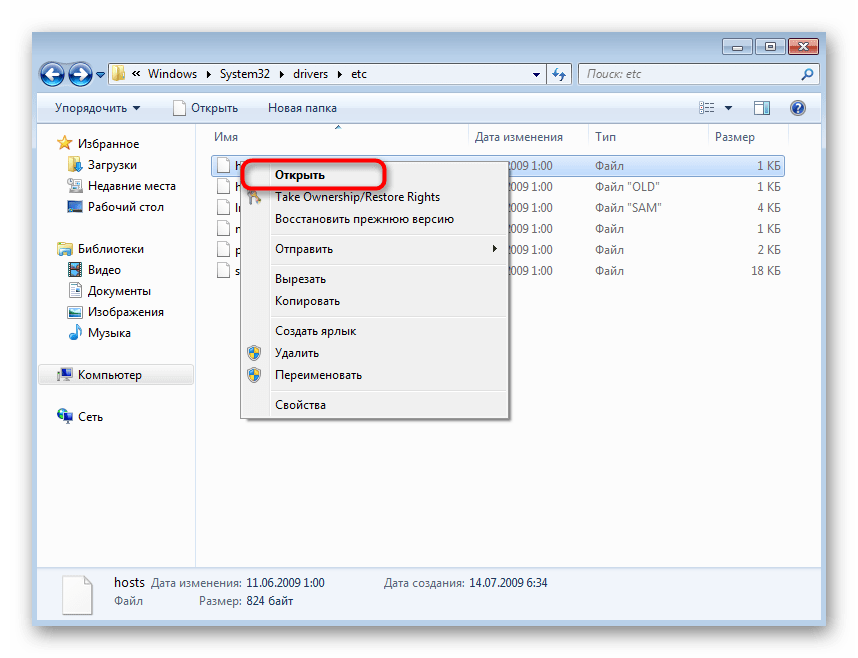Open the Упорядочить dropdown menu
The height and width of the screenshot is (658, 858).
pyautogui.click(x=97, y=108)
